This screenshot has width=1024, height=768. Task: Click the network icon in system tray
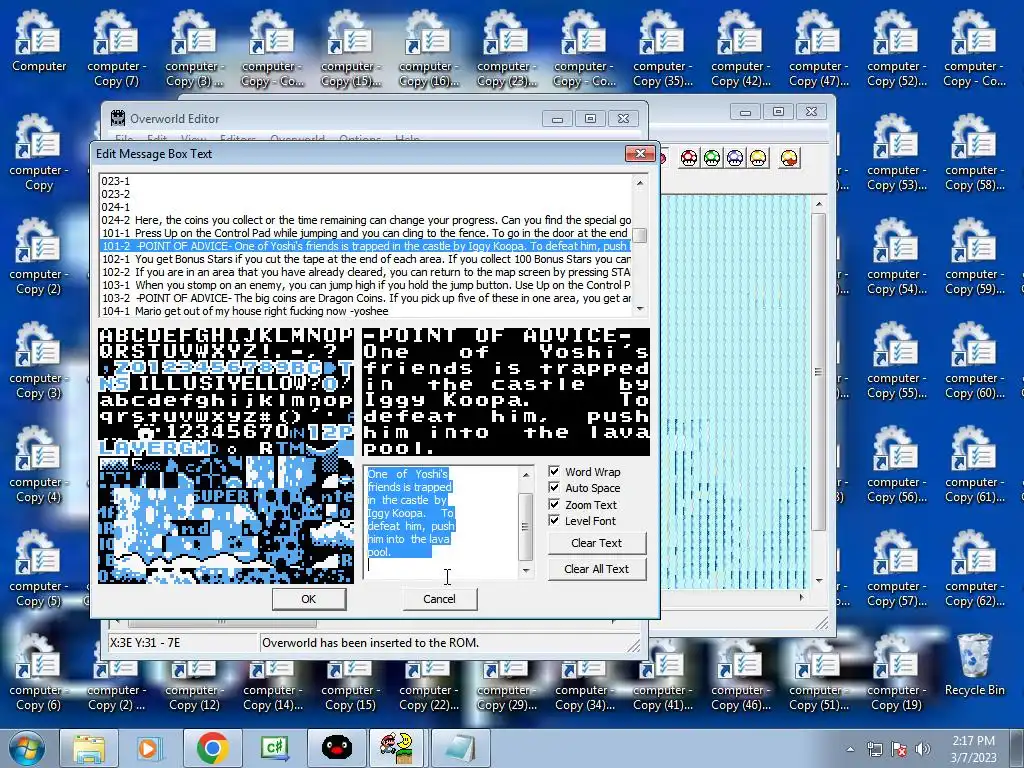click(x=874, y=749)
